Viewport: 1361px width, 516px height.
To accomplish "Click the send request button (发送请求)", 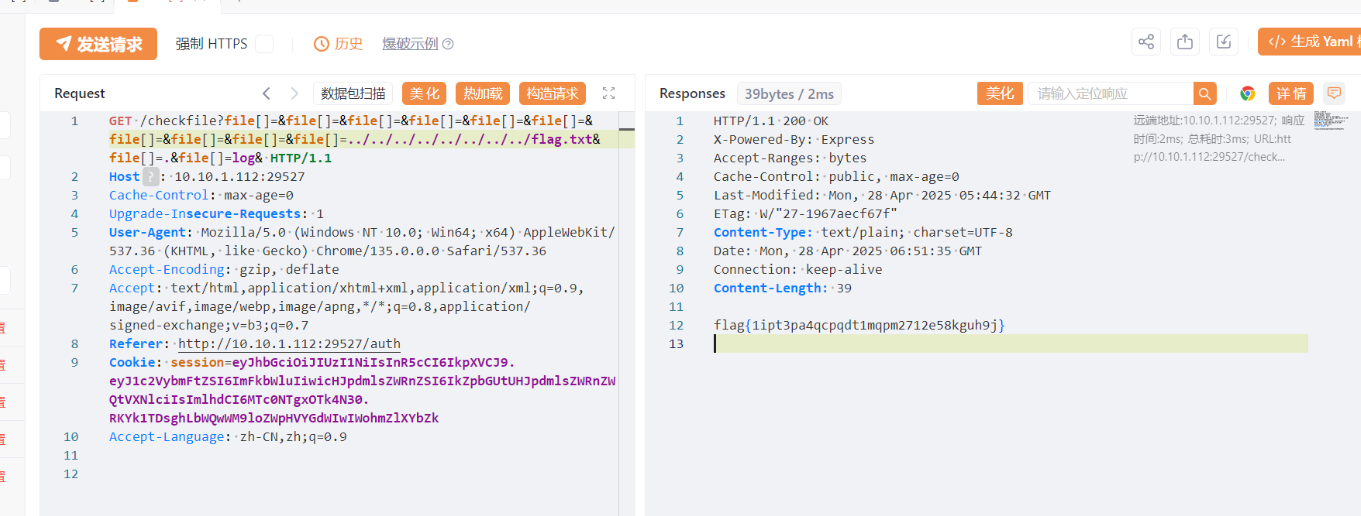I will [x=98, y=44].
